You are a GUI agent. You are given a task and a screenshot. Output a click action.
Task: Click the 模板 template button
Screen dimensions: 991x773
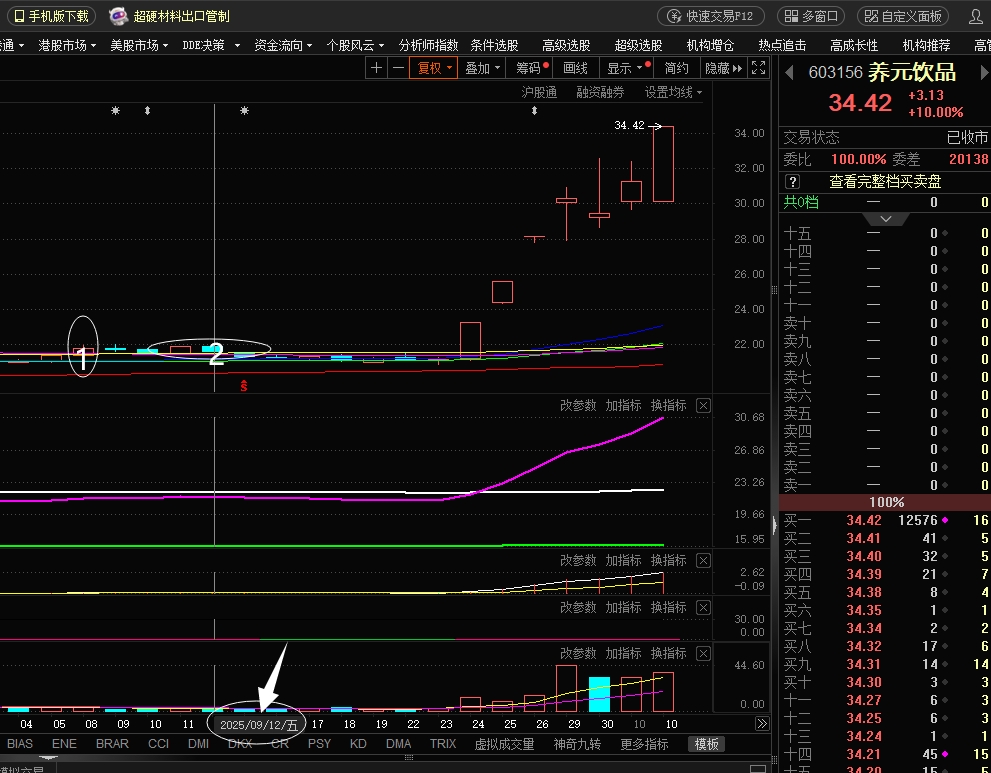707,744
